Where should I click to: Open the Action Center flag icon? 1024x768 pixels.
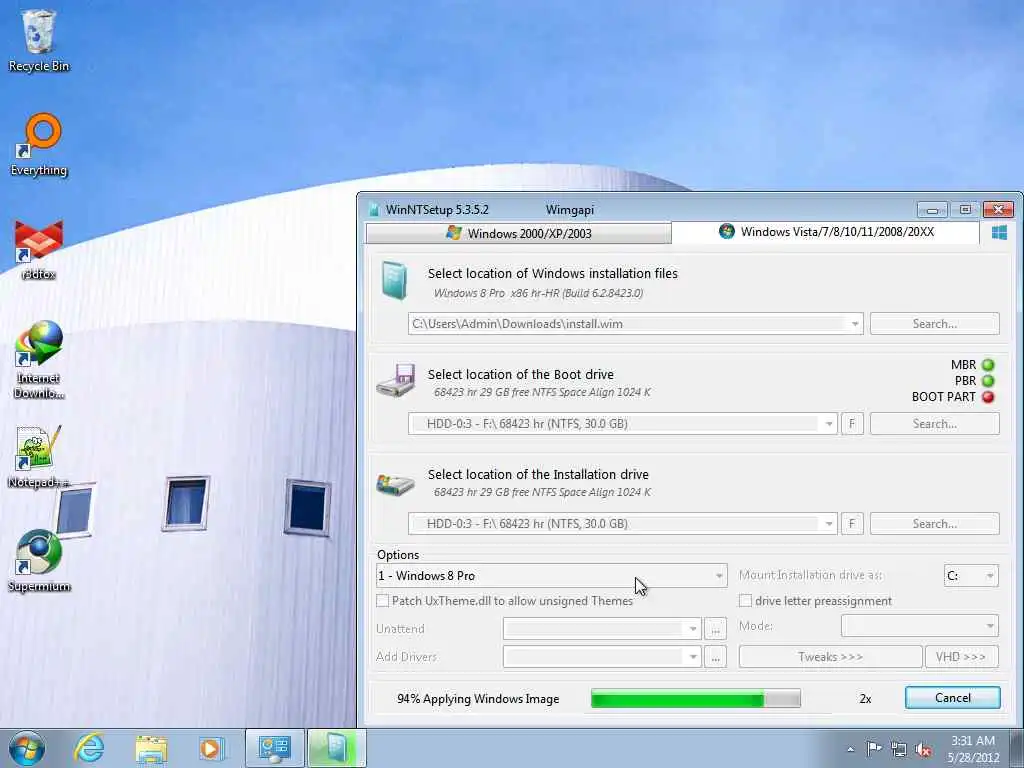874,748
